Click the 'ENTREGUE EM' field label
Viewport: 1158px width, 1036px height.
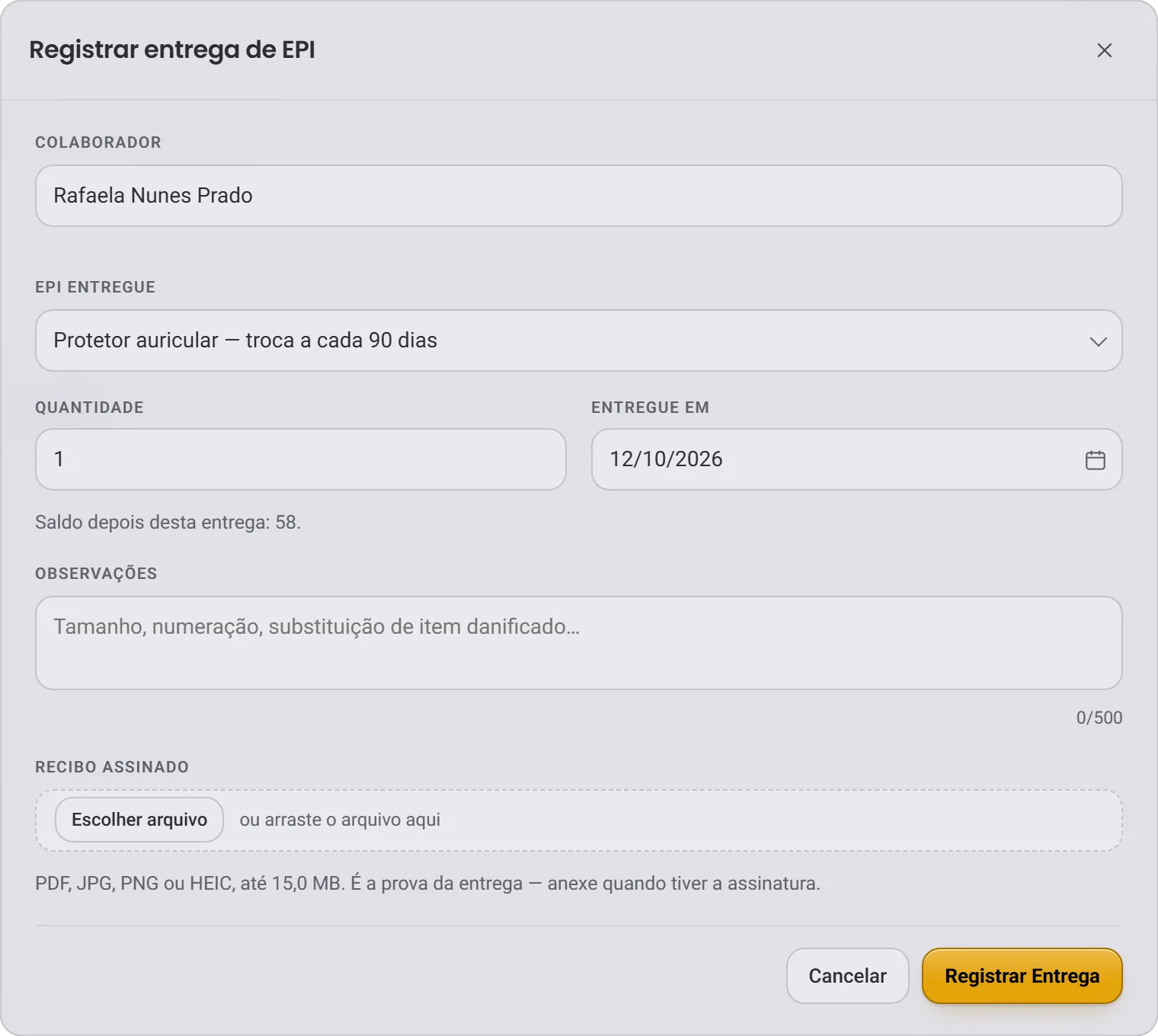click(650, 408)
